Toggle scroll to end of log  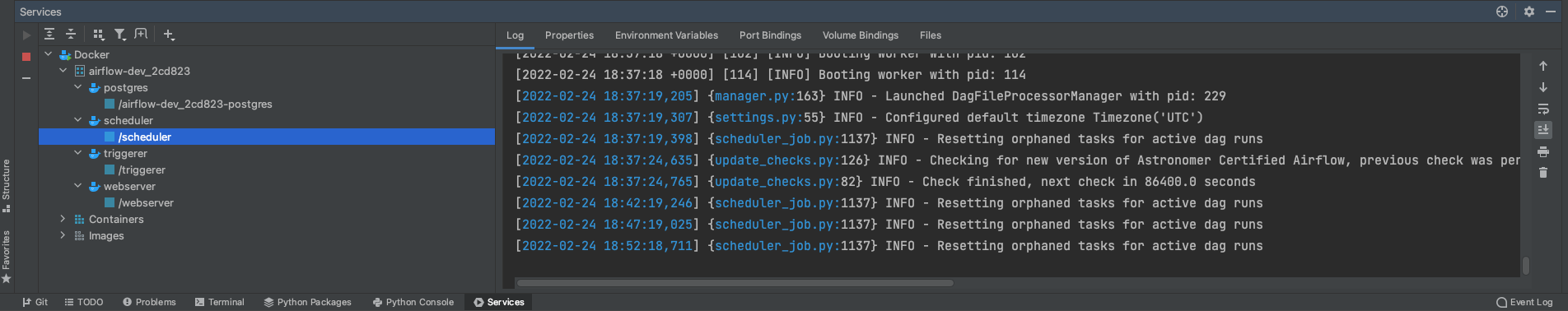click(1543, 130)
